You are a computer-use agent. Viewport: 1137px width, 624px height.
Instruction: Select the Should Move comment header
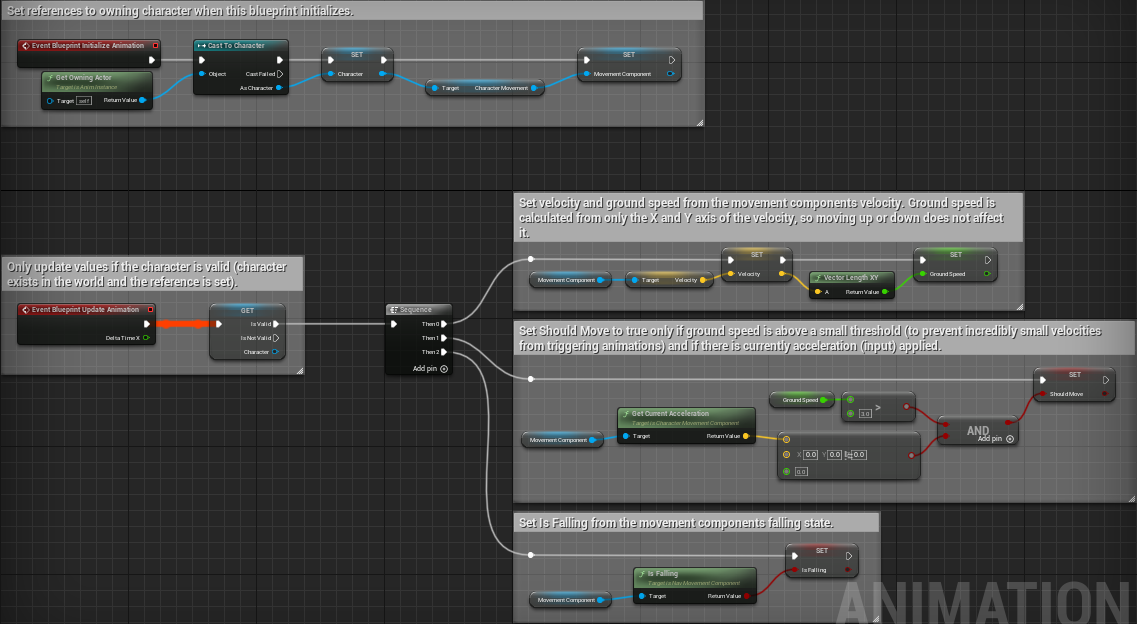pyautogui.click(x=824, y=338)
